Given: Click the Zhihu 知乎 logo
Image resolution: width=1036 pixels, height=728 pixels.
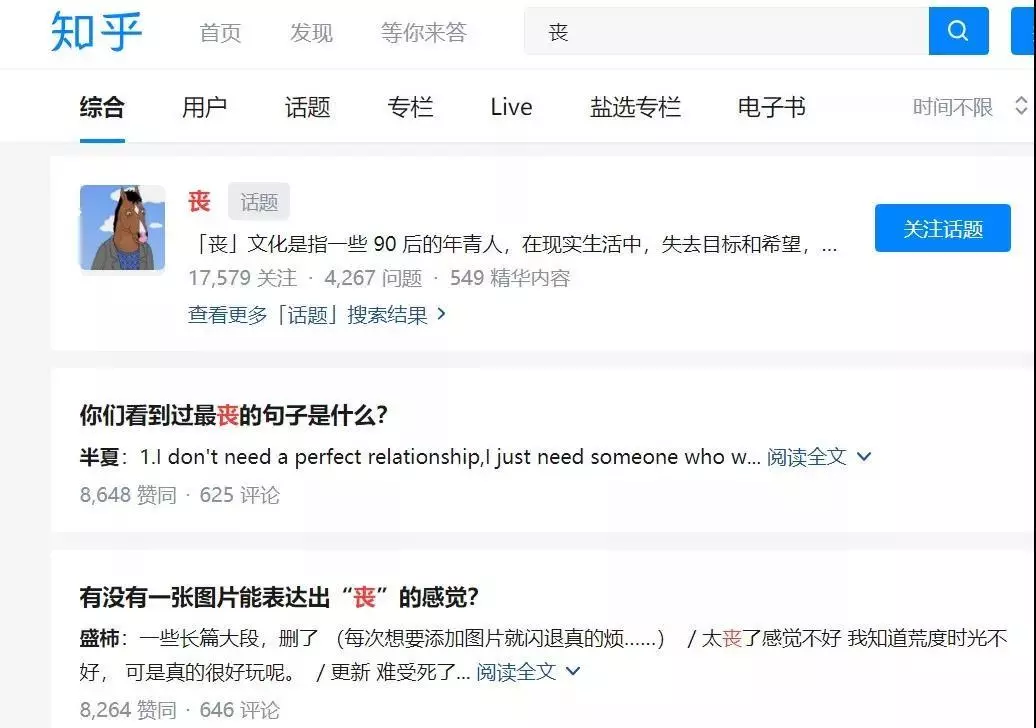Looking at the screenshot, I should coord(96,31).
